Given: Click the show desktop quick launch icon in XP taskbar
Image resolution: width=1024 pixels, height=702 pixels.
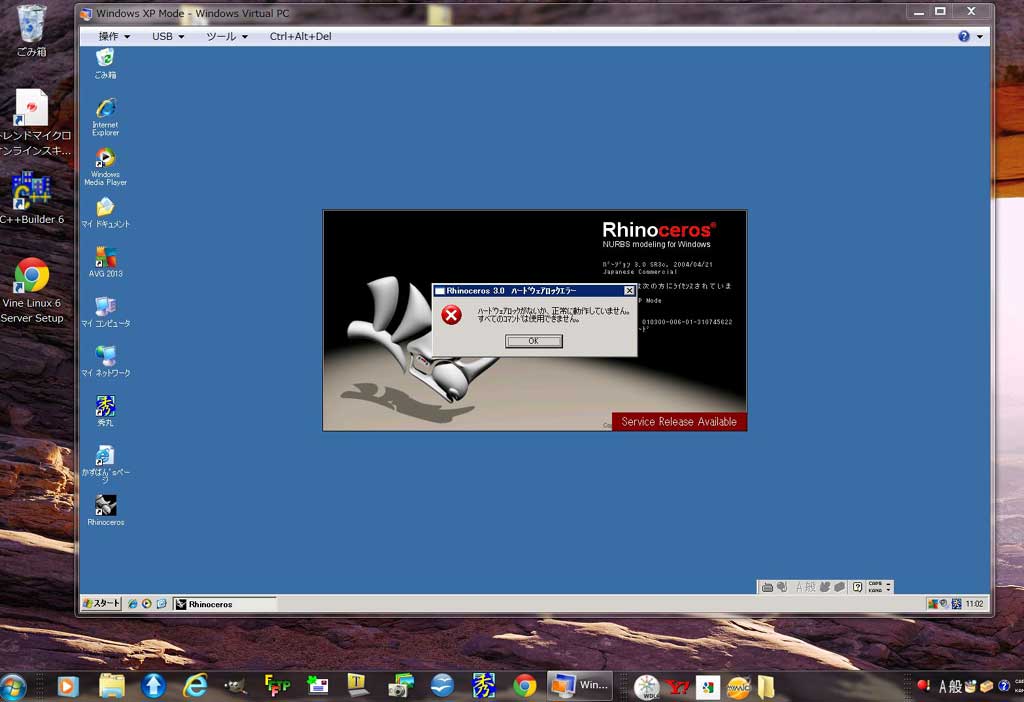Looking at the screenshot, I should pyautogui.click(x=161, y=604).
